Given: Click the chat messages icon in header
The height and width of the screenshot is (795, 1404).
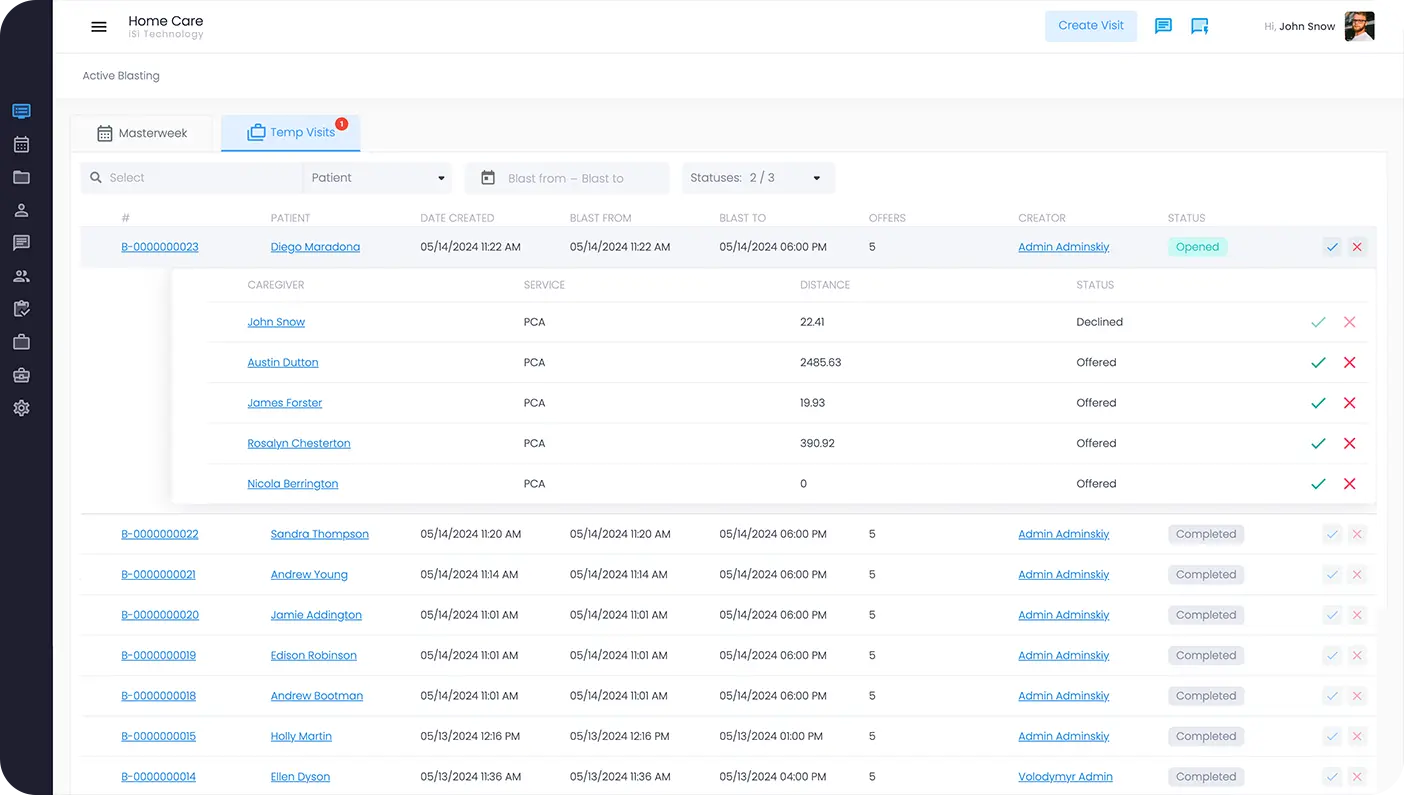Looking at the screenshot, I should tap(1163, 26).
